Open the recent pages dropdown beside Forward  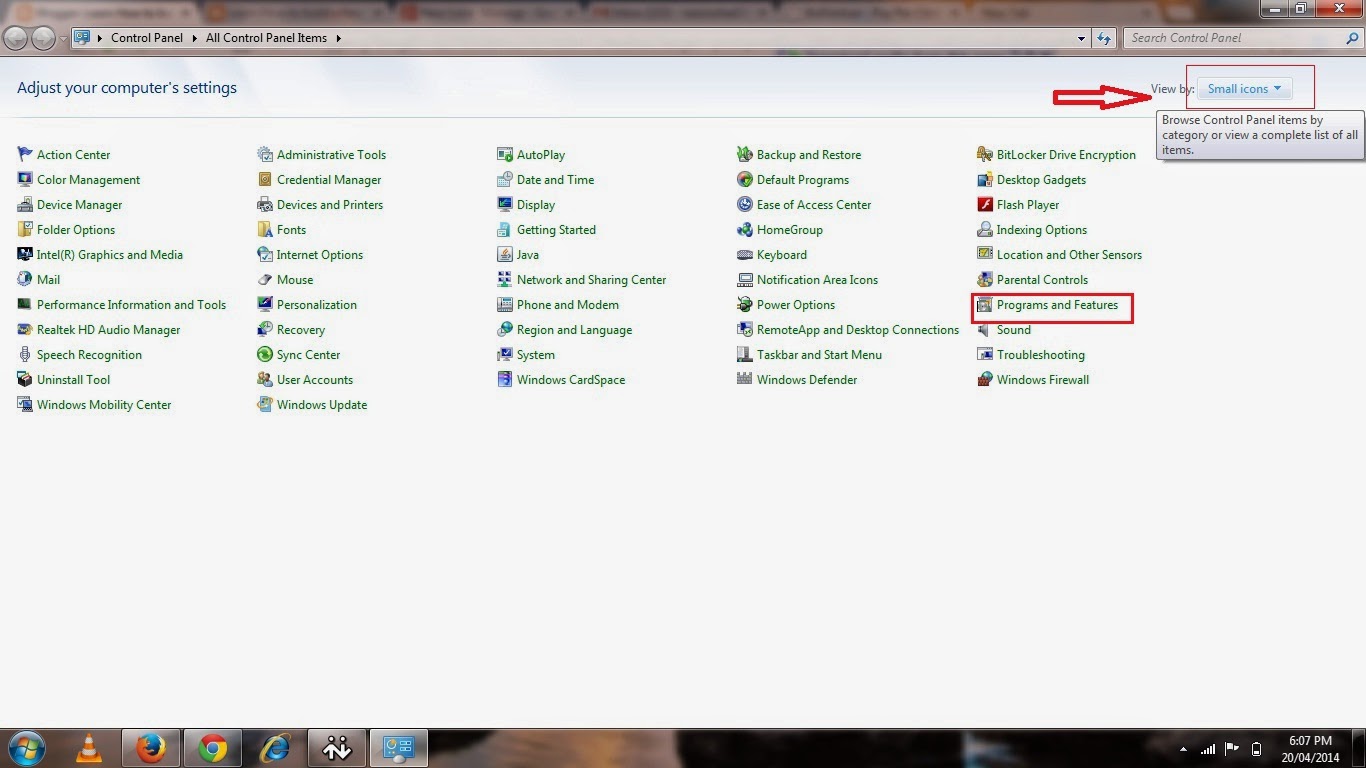tap(63, 38)
